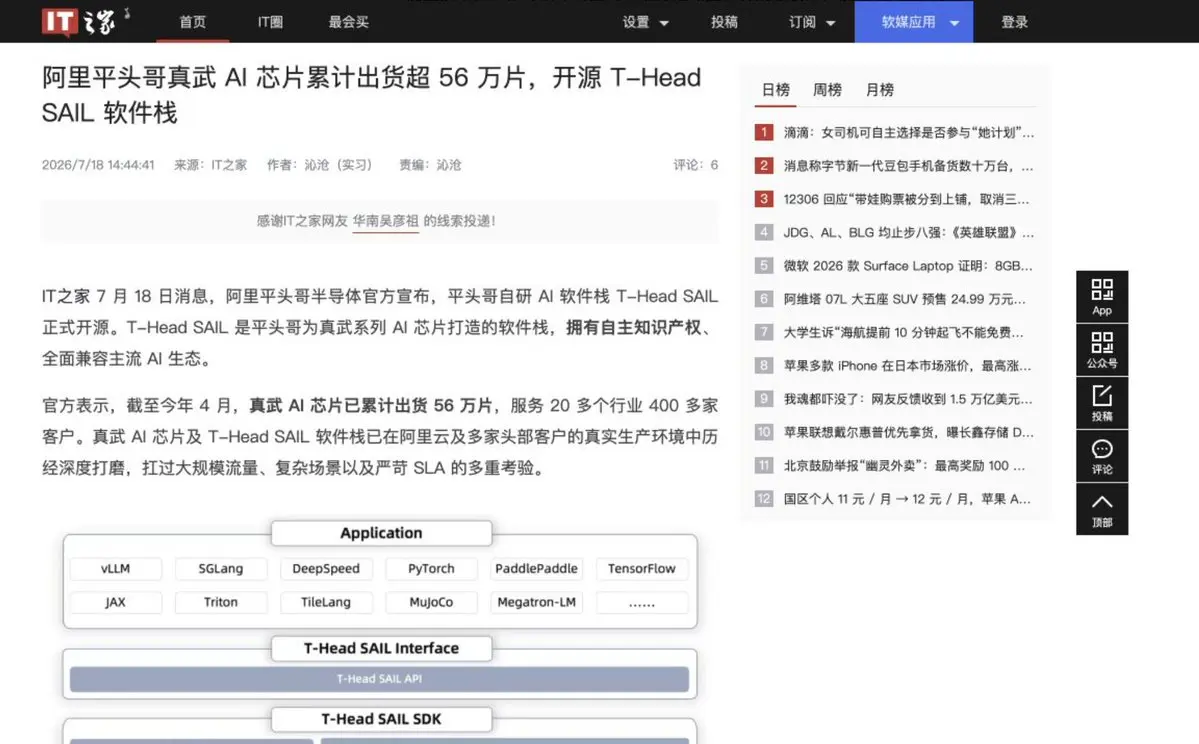
Task: Go to IT圈 in navigation
Action: click(x=270, y=22)
